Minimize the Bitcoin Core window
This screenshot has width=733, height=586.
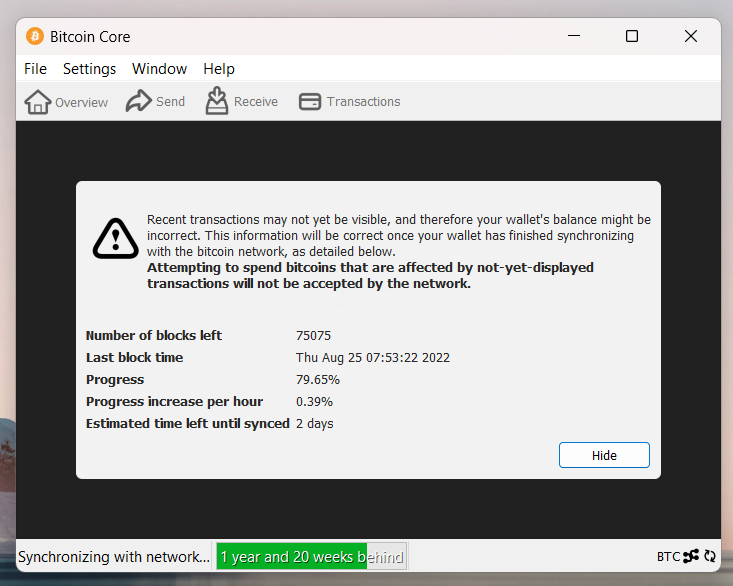[x=574, y=36]
